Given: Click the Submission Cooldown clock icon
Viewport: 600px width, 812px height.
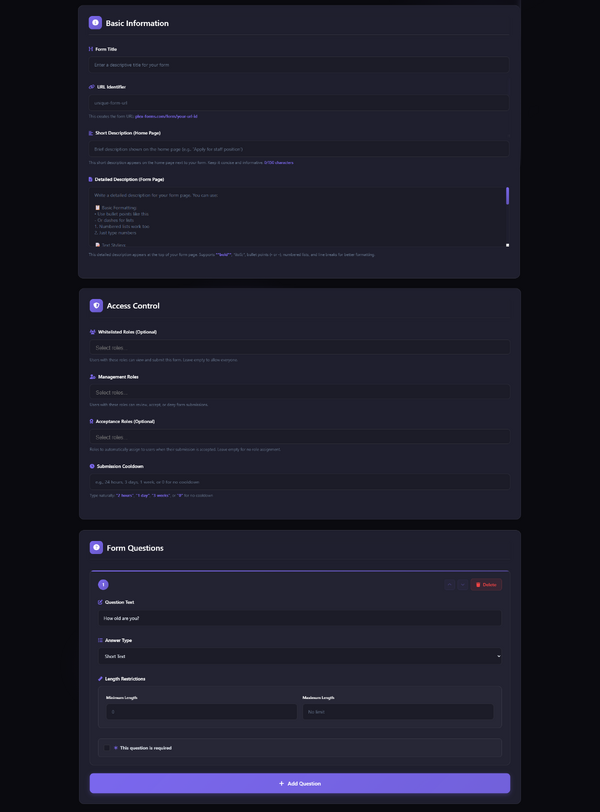Looking at the screenshot, I should coord(92,466).
